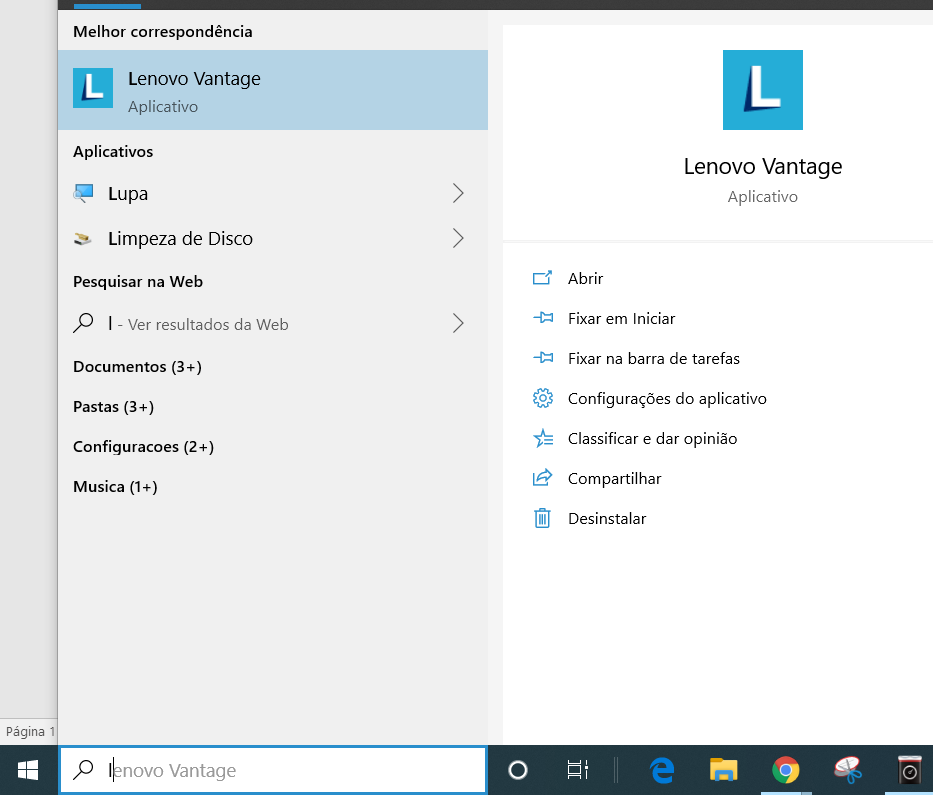Screen dimensions: 933x795
Task: Choose Fixar na barra de tarefas
Action: [653, 358]
